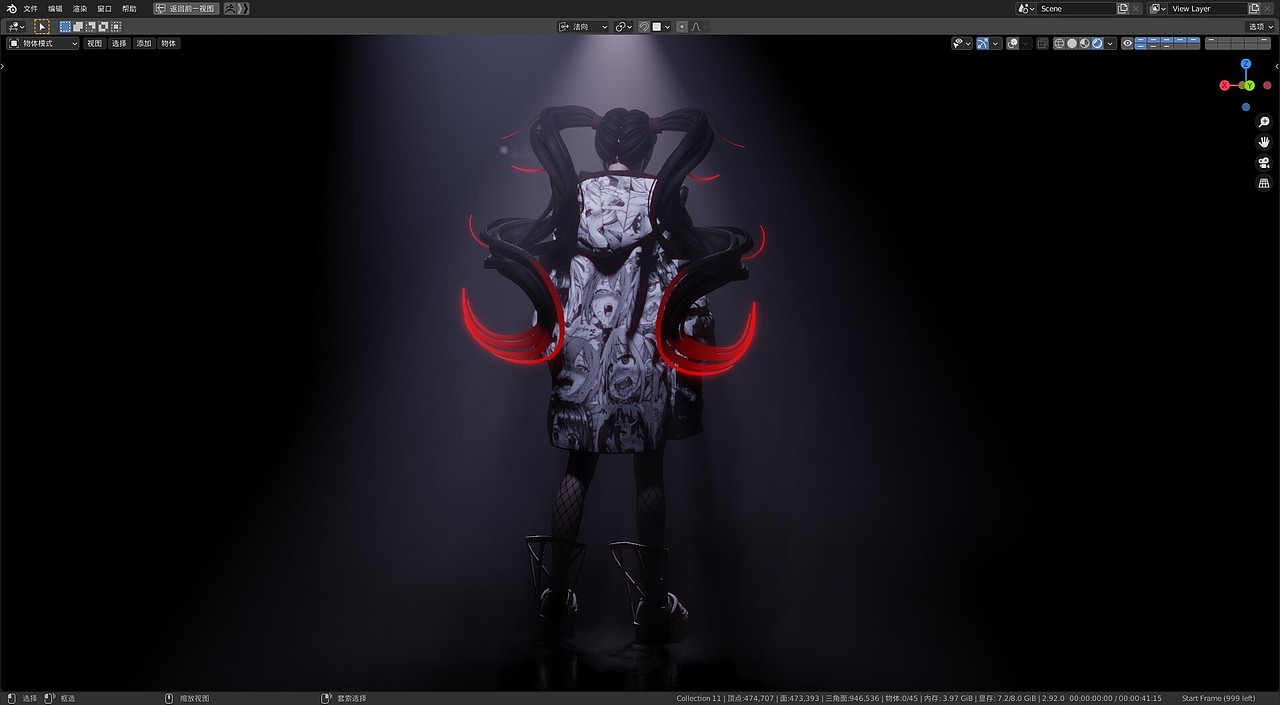Select the arrow tweak tool icon
Image resolution: width=1280 pixels, height=705 pixels.
pyautogui.click(x=42, y=27)
